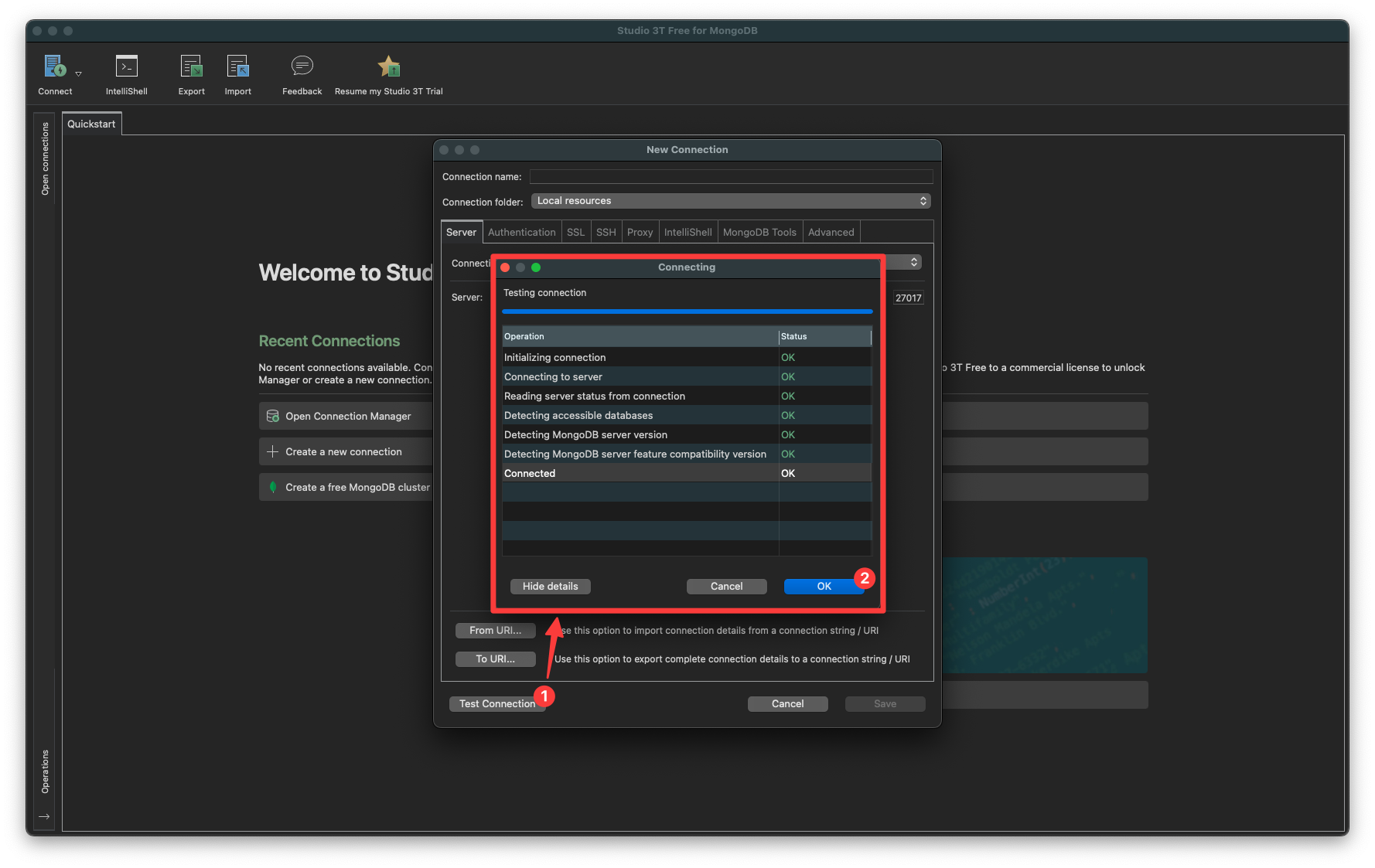Click the Import toolbar icon

click(x=237, y=66)
